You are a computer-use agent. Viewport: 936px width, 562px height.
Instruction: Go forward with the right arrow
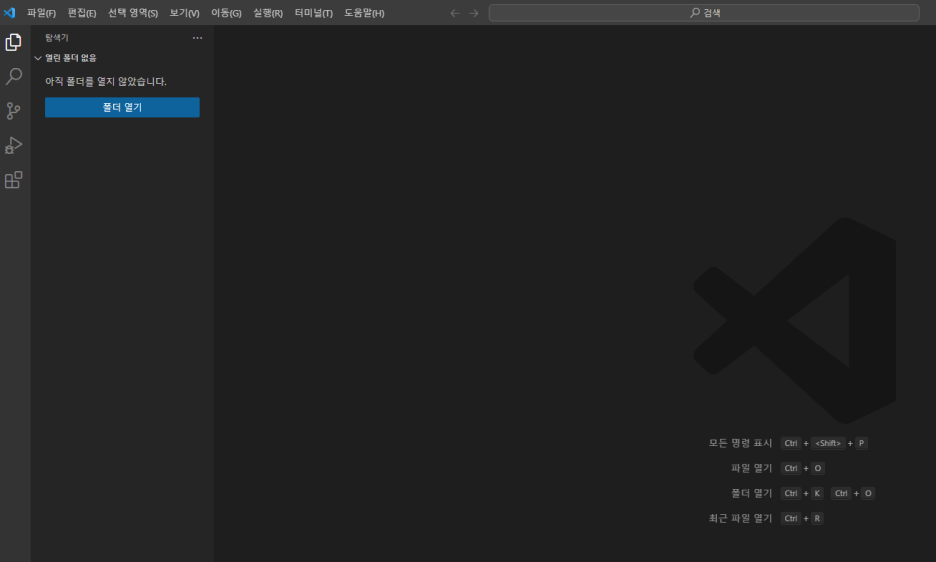click(x=474, y=13)
